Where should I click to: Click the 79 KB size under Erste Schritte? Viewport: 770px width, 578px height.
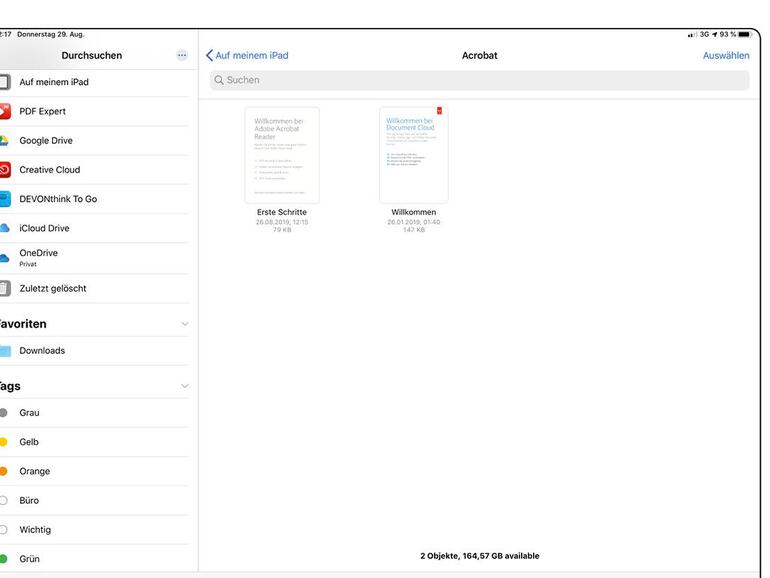pos(282,230)
